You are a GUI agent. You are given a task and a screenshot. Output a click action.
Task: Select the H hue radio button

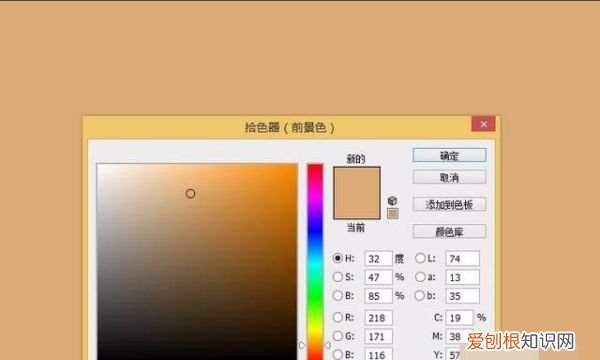tap(338, 258)
